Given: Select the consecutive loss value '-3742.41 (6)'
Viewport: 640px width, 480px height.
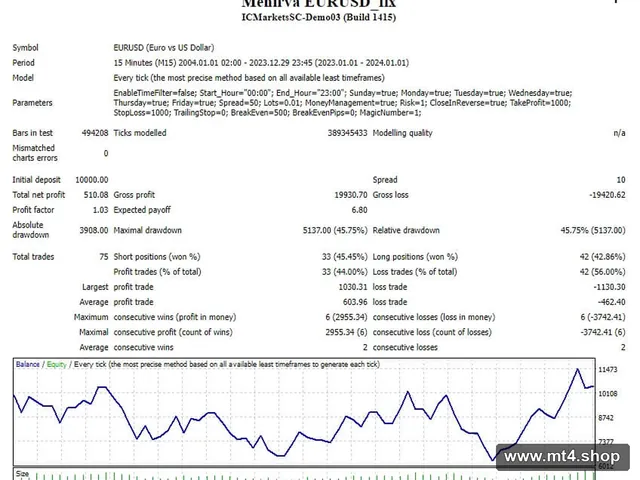Looking at the screenshot, I should 603,333.
